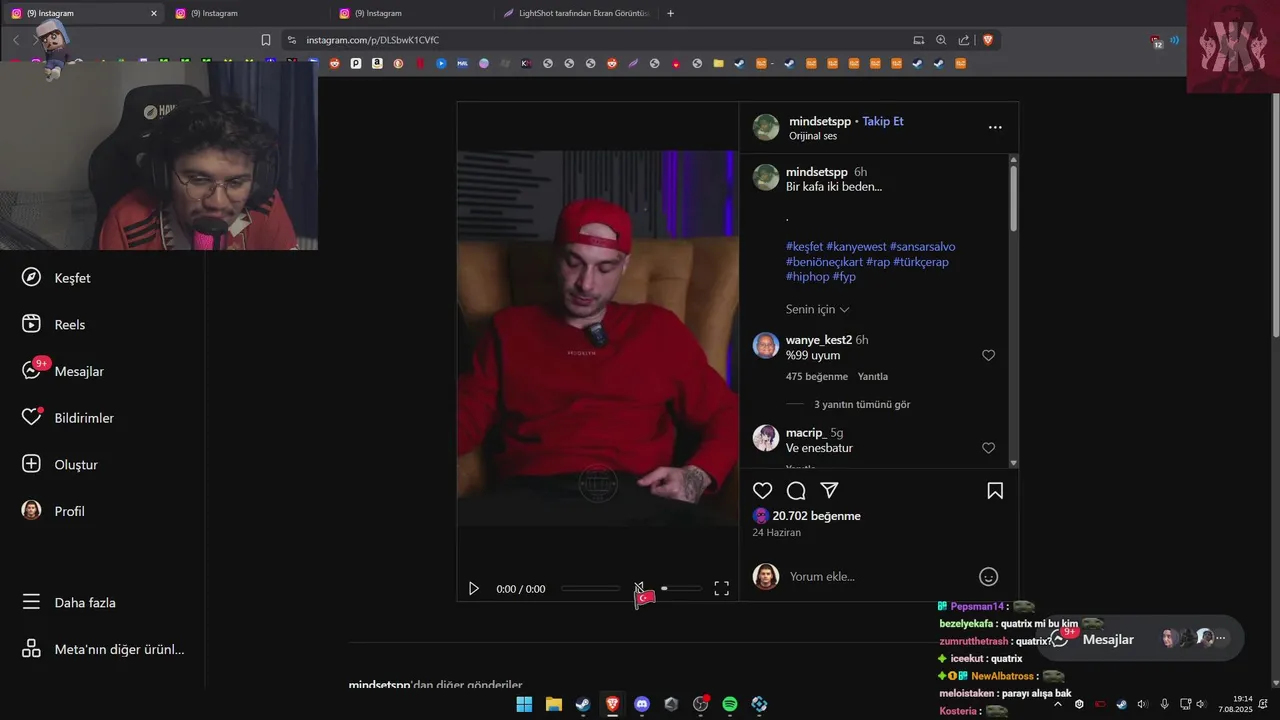1280x720 pixels.
Task: Open Spotify from taskbar
Action: click(730, 704)
